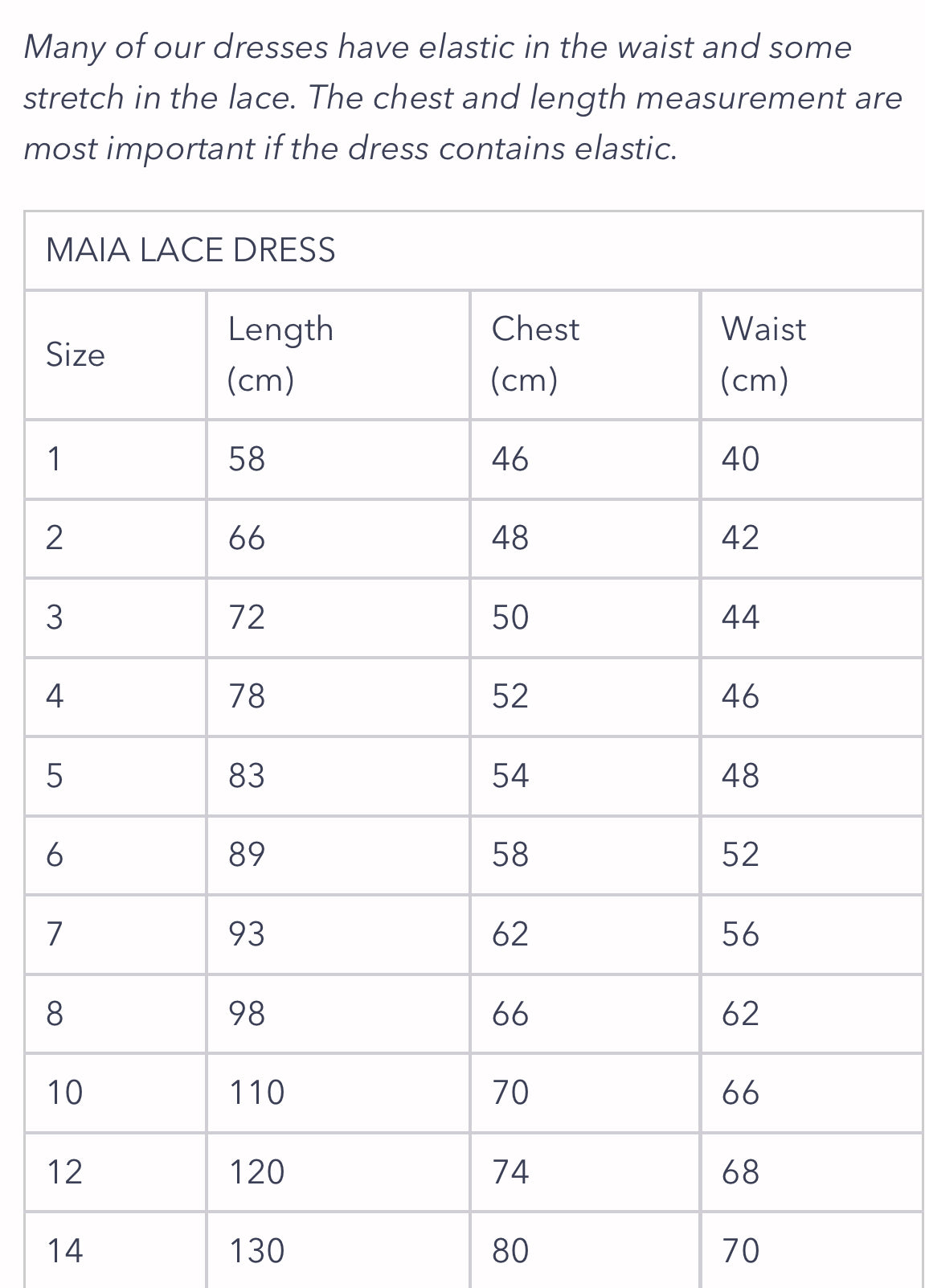Click waist value 56 in size 7 row
The image size is (925, 1288).
click(740, 934)
